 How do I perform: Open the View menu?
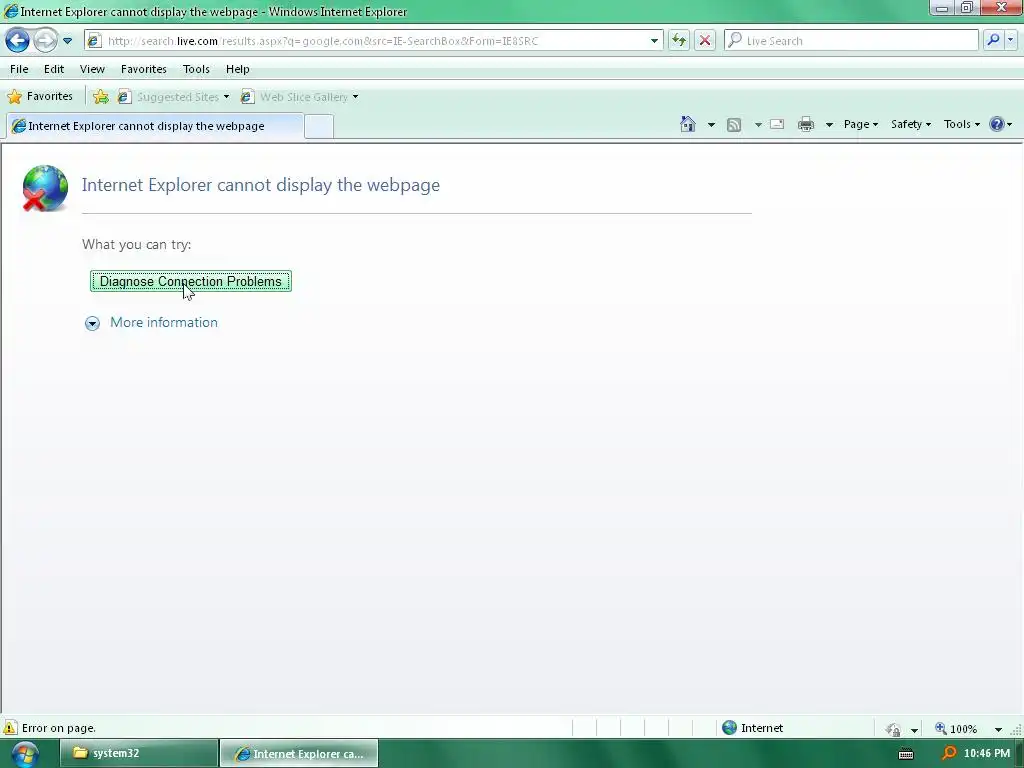click(92, 69)
